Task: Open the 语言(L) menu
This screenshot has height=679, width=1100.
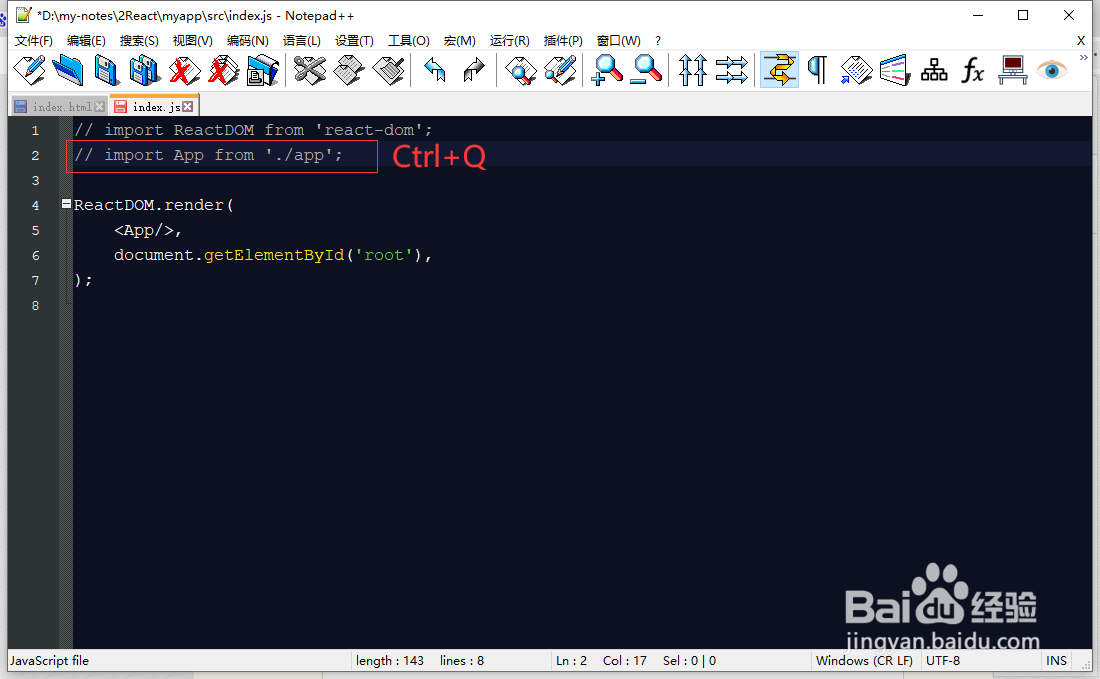Action: coord(302,41)
